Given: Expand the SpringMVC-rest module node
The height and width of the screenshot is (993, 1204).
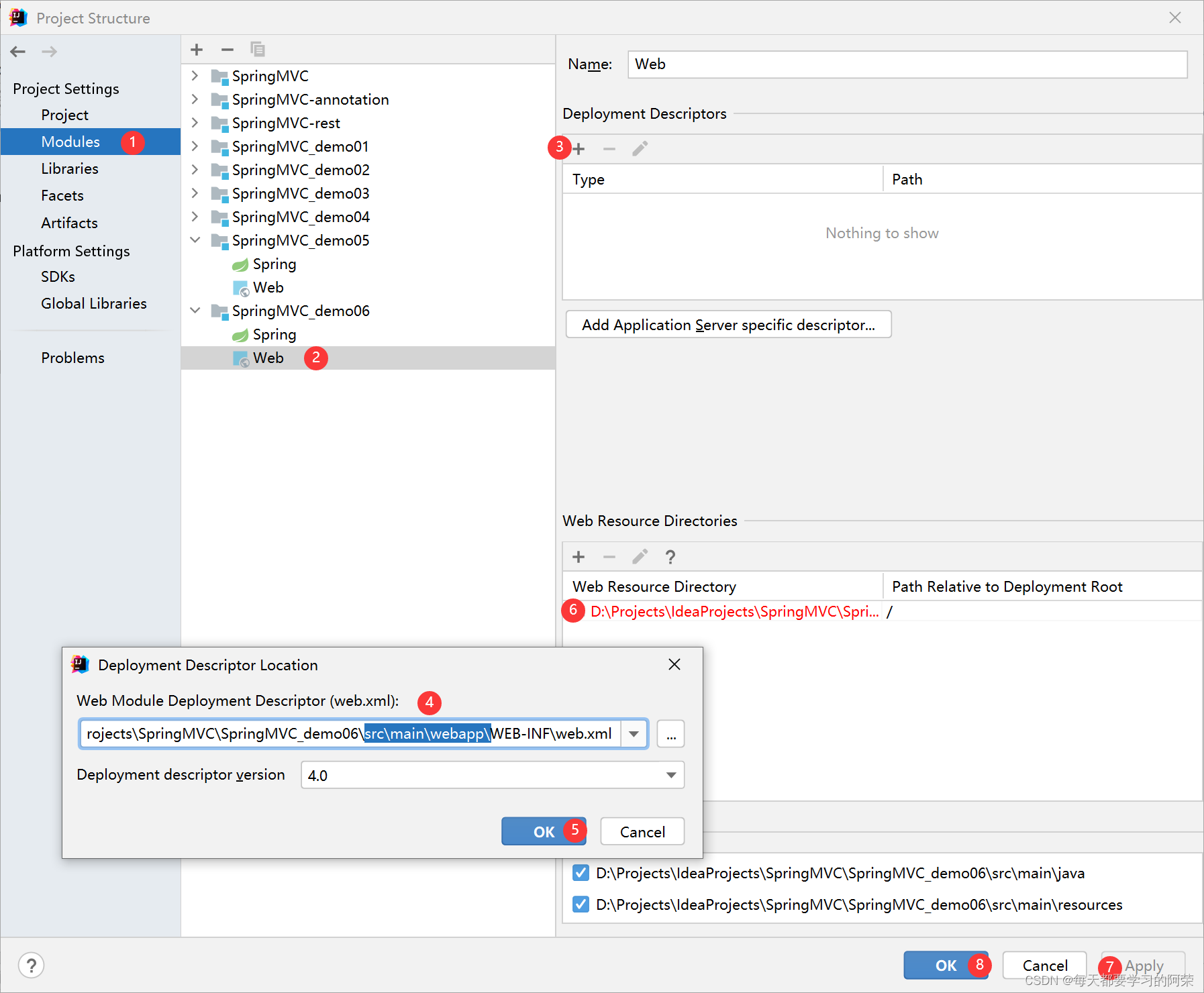Looking at the screenshot, I should (195, 123).
